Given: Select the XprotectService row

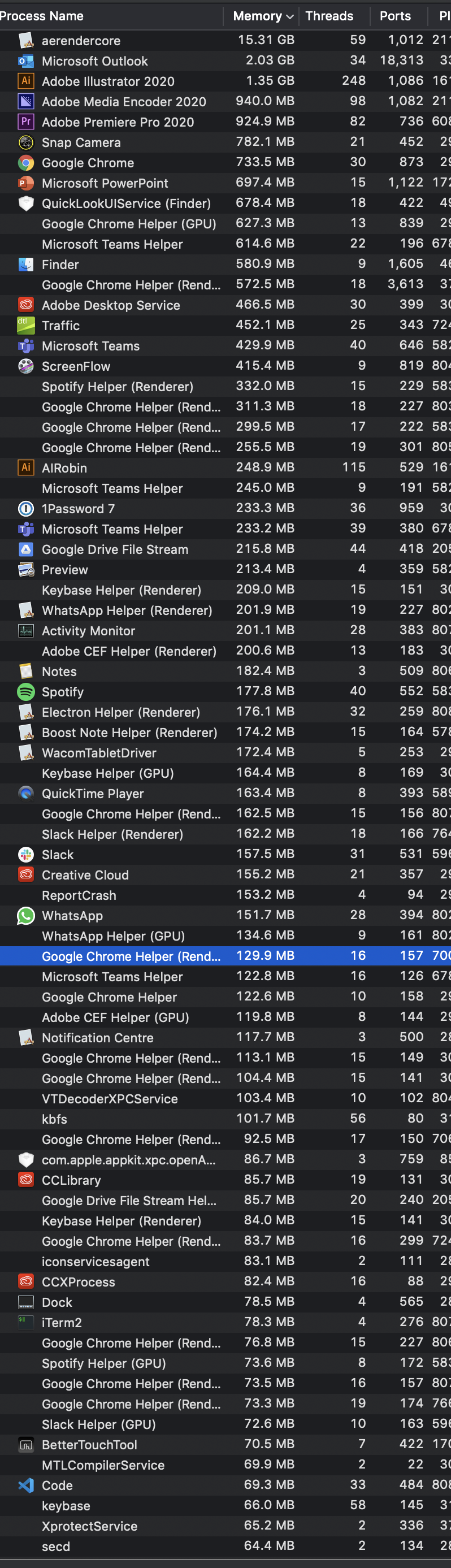Looking at the screenshot, I should tap(225, 1526).
